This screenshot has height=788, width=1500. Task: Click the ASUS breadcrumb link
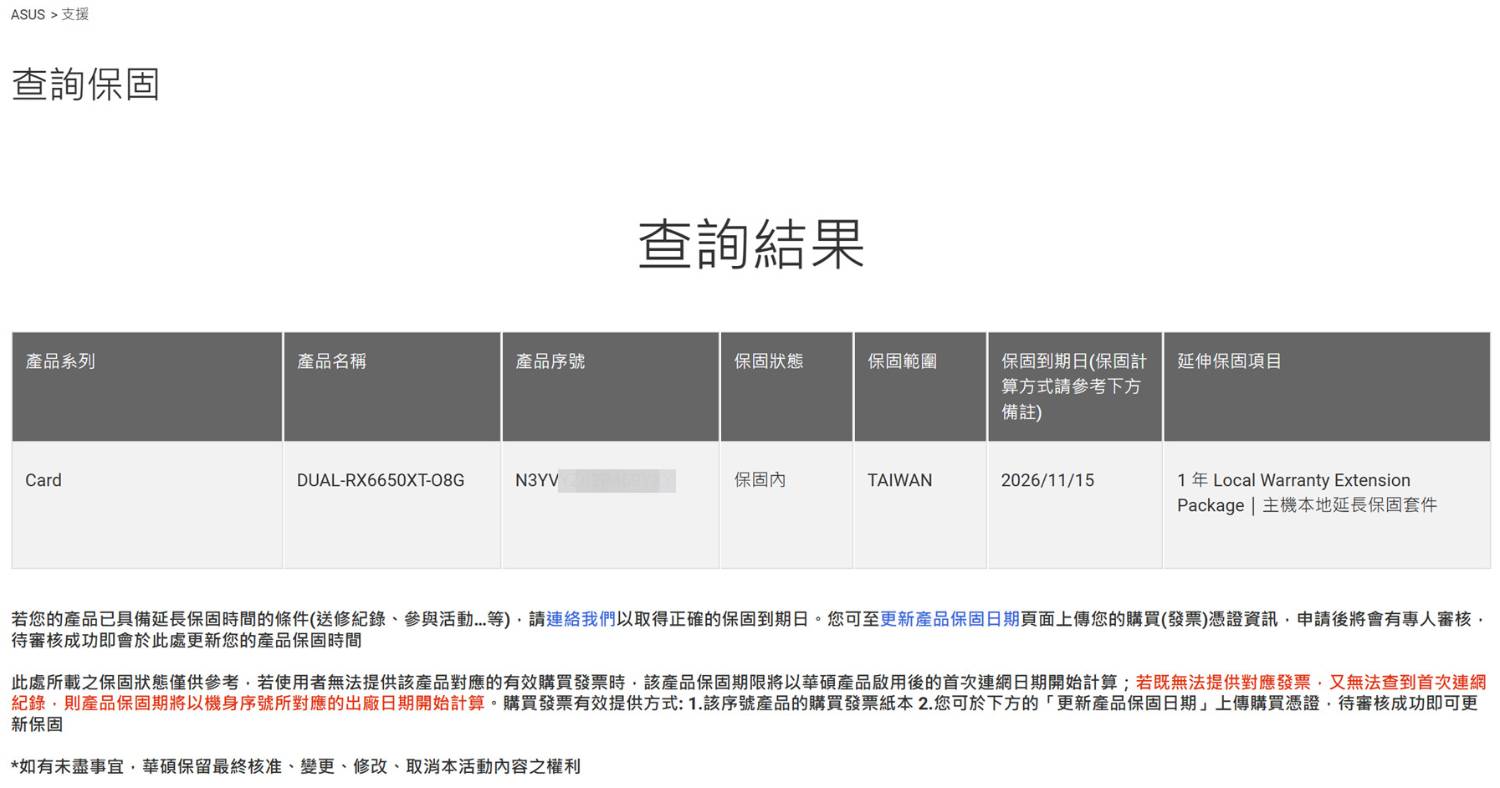click(27, 14)
